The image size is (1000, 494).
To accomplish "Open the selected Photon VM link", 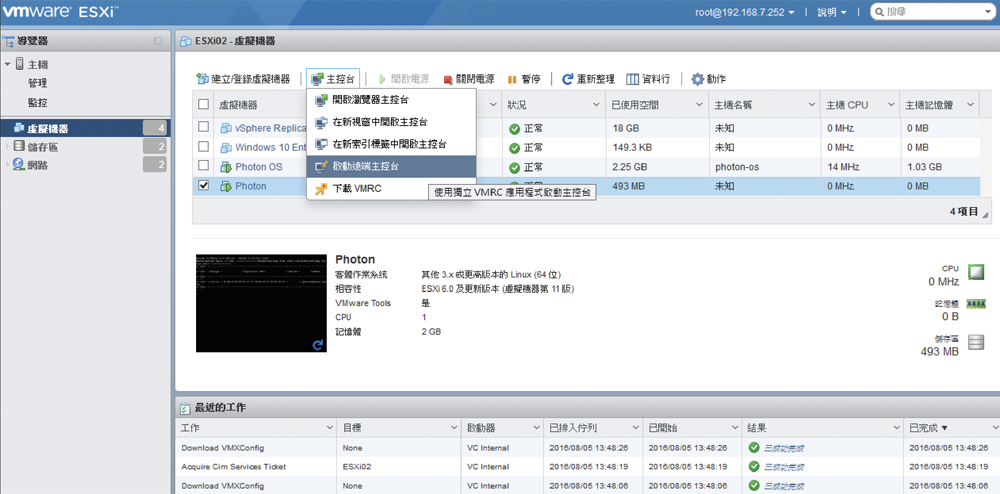I will 251,186.
